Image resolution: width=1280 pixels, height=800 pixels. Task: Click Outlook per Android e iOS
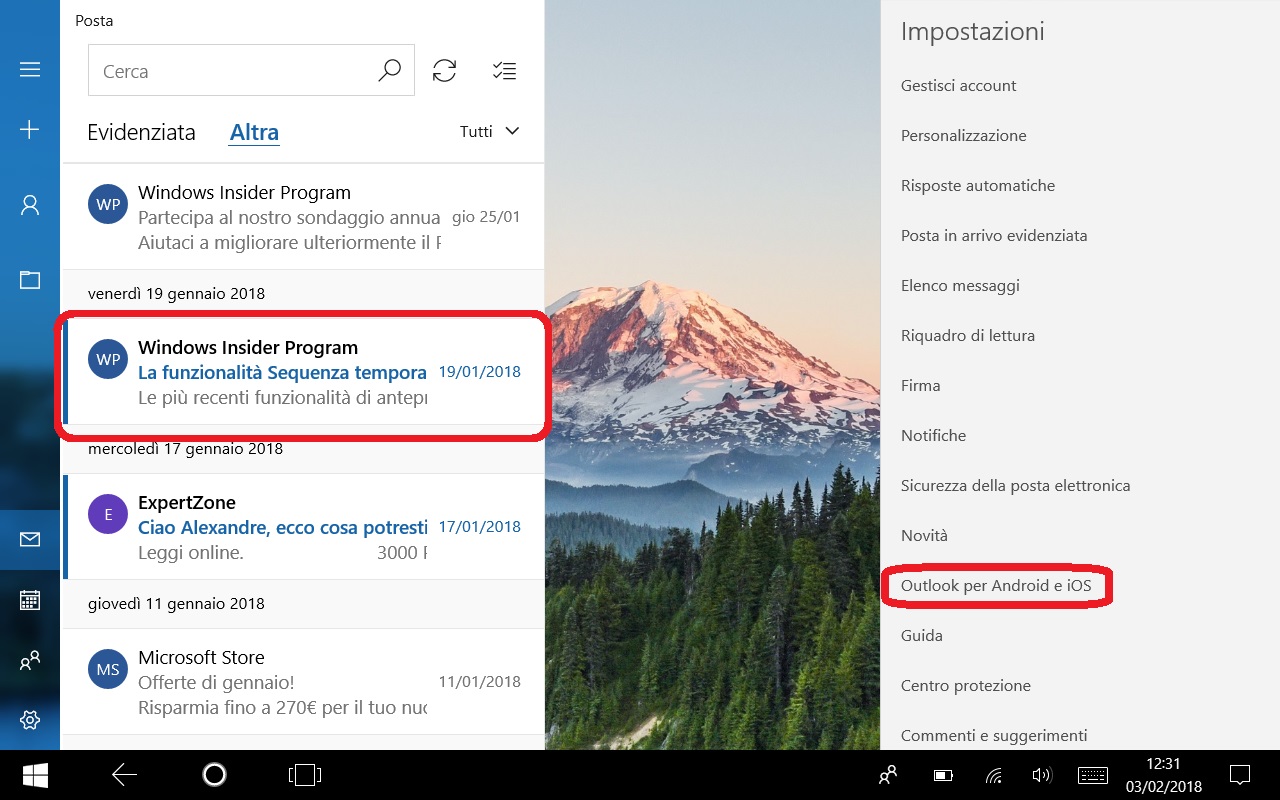[996, 585]
